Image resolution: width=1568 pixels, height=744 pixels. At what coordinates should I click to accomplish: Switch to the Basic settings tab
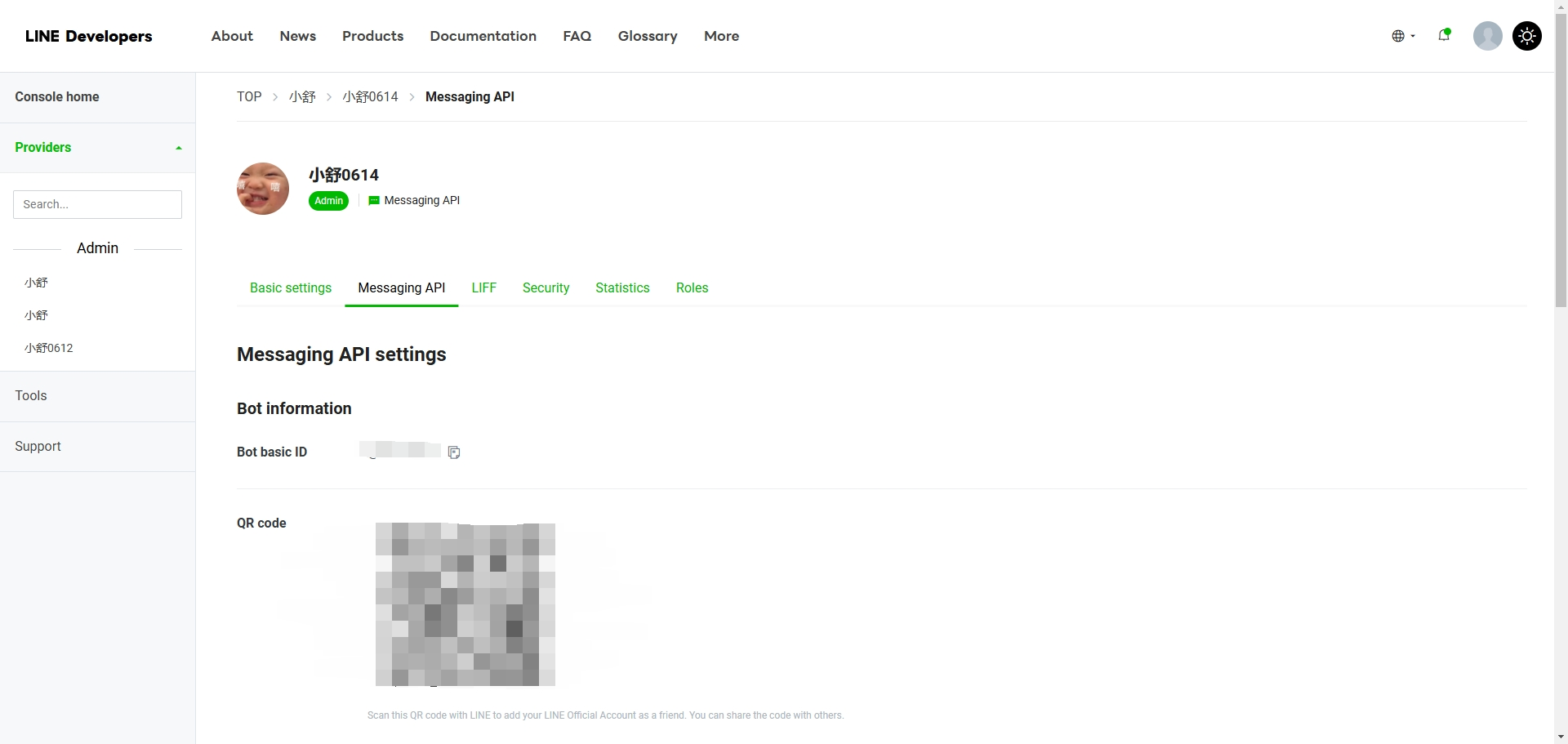(291, 287)
